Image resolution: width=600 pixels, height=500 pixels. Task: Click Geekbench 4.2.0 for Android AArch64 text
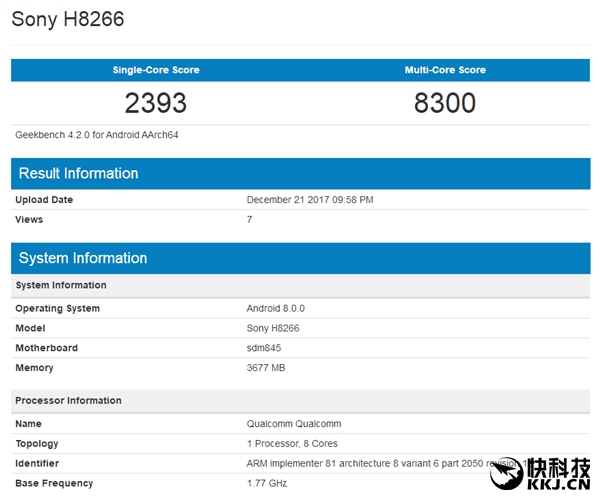pyautogui.click(x=97, y=135)
